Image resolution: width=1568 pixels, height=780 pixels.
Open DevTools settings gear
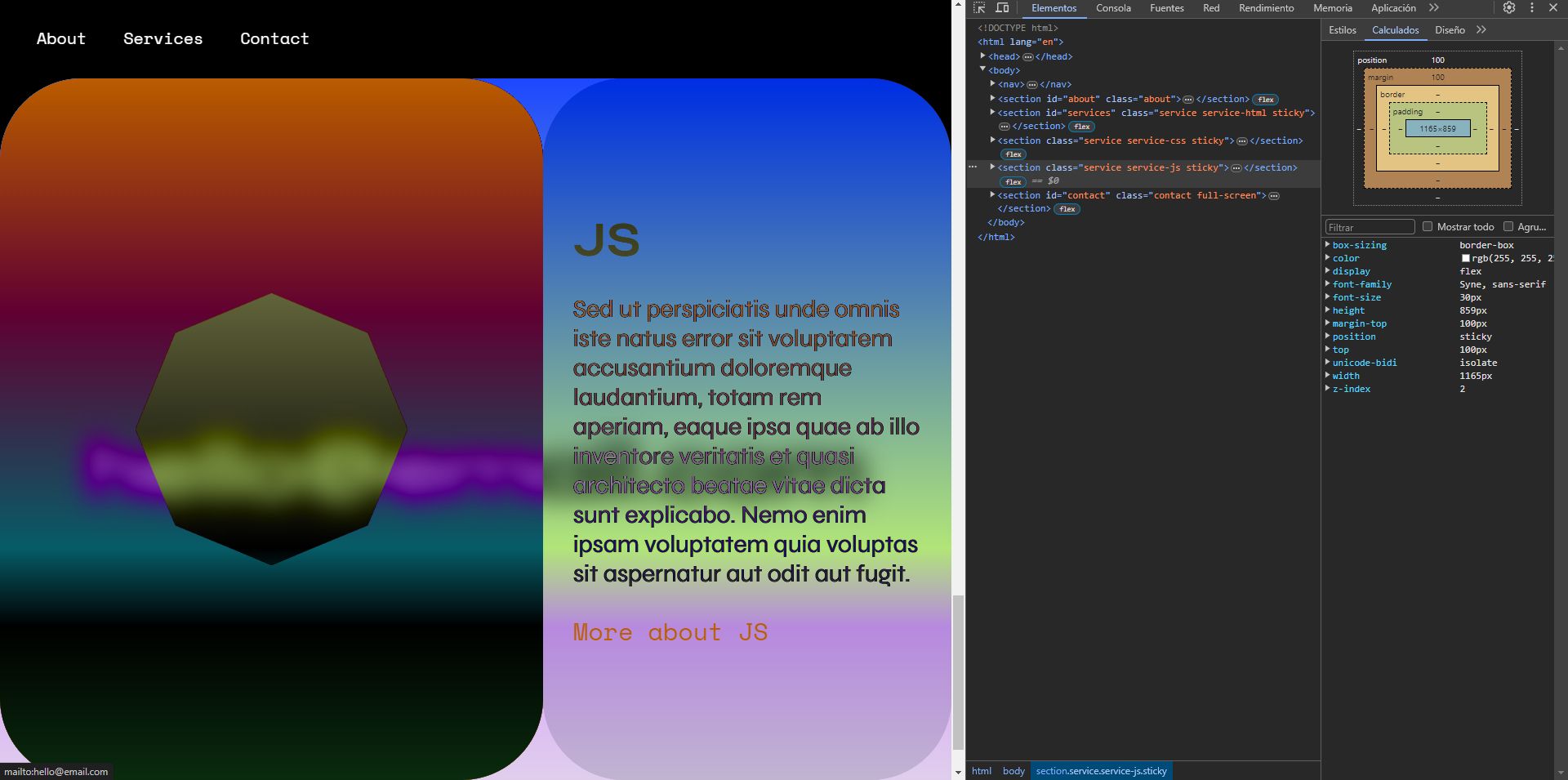(1509, 8)
